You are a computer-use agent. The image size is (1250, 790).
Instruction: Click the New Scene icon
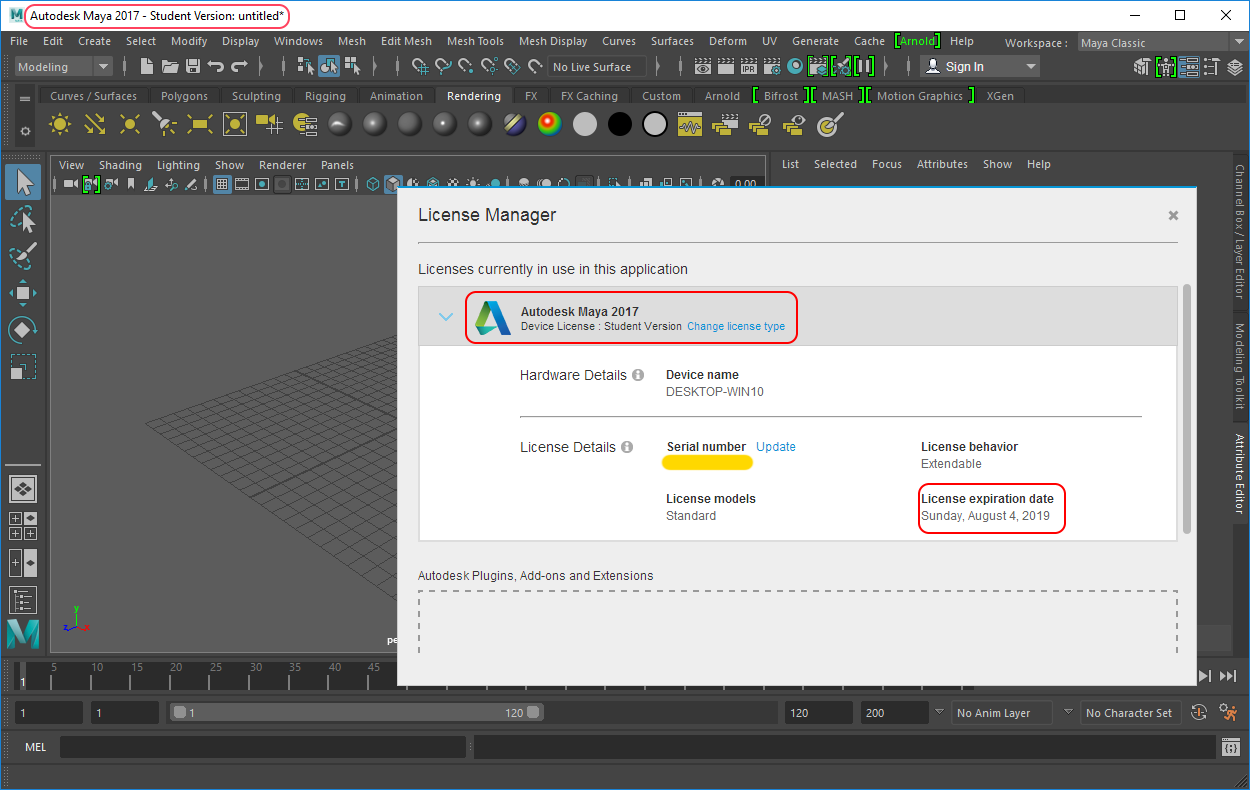[147, 67]
